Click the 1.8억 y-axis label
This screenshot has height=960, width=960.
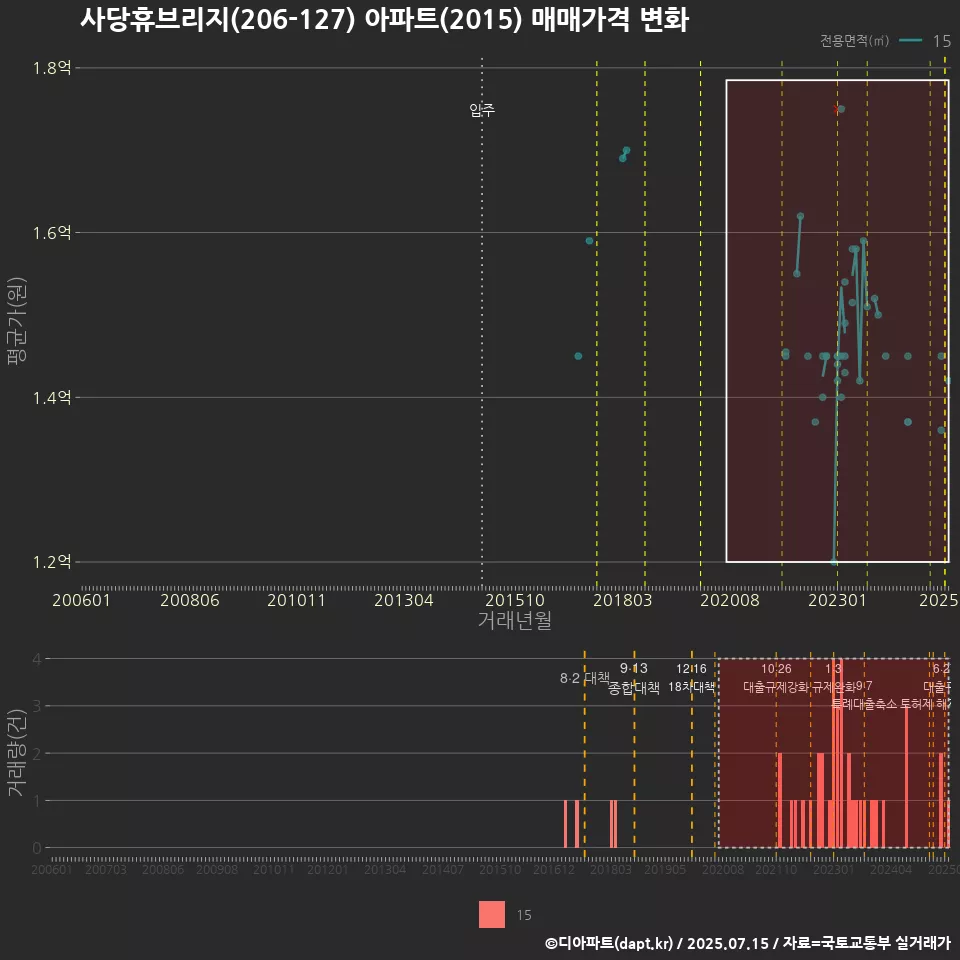(52, 67)
